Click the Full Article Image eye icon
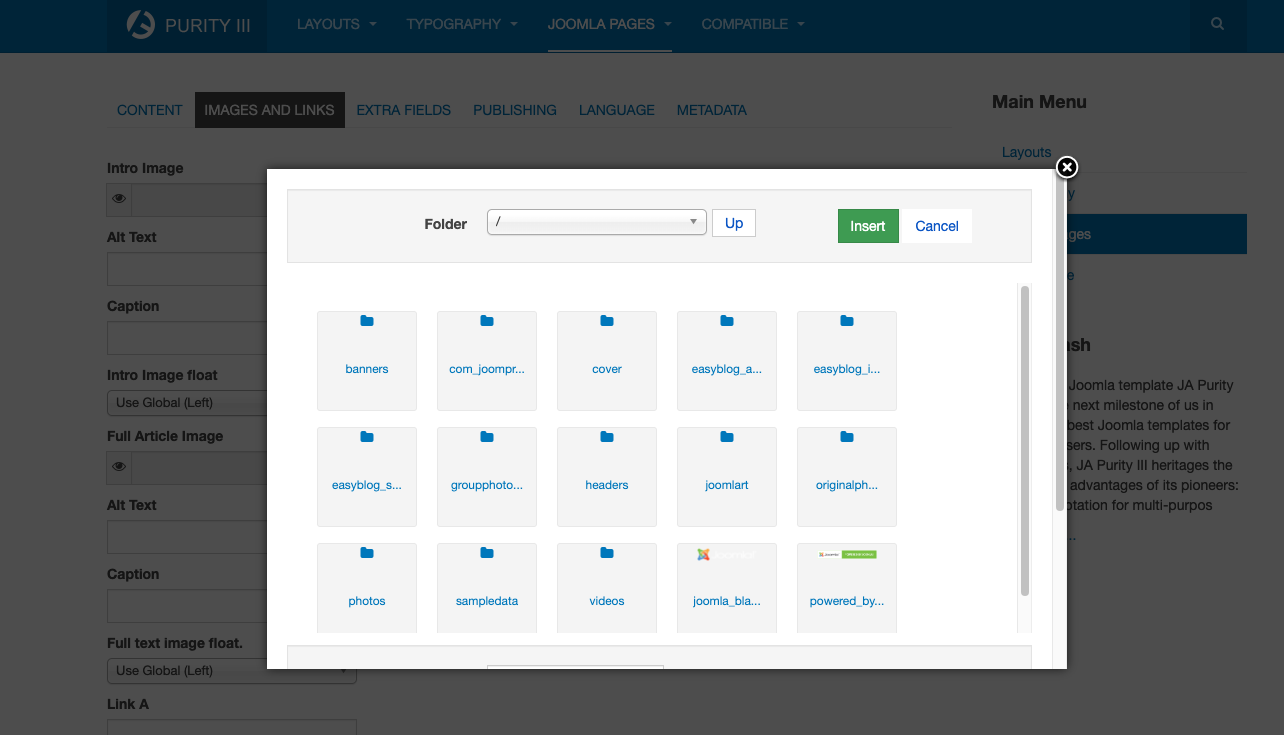This screenshot has height=735, width=1284. pos(119,467)
